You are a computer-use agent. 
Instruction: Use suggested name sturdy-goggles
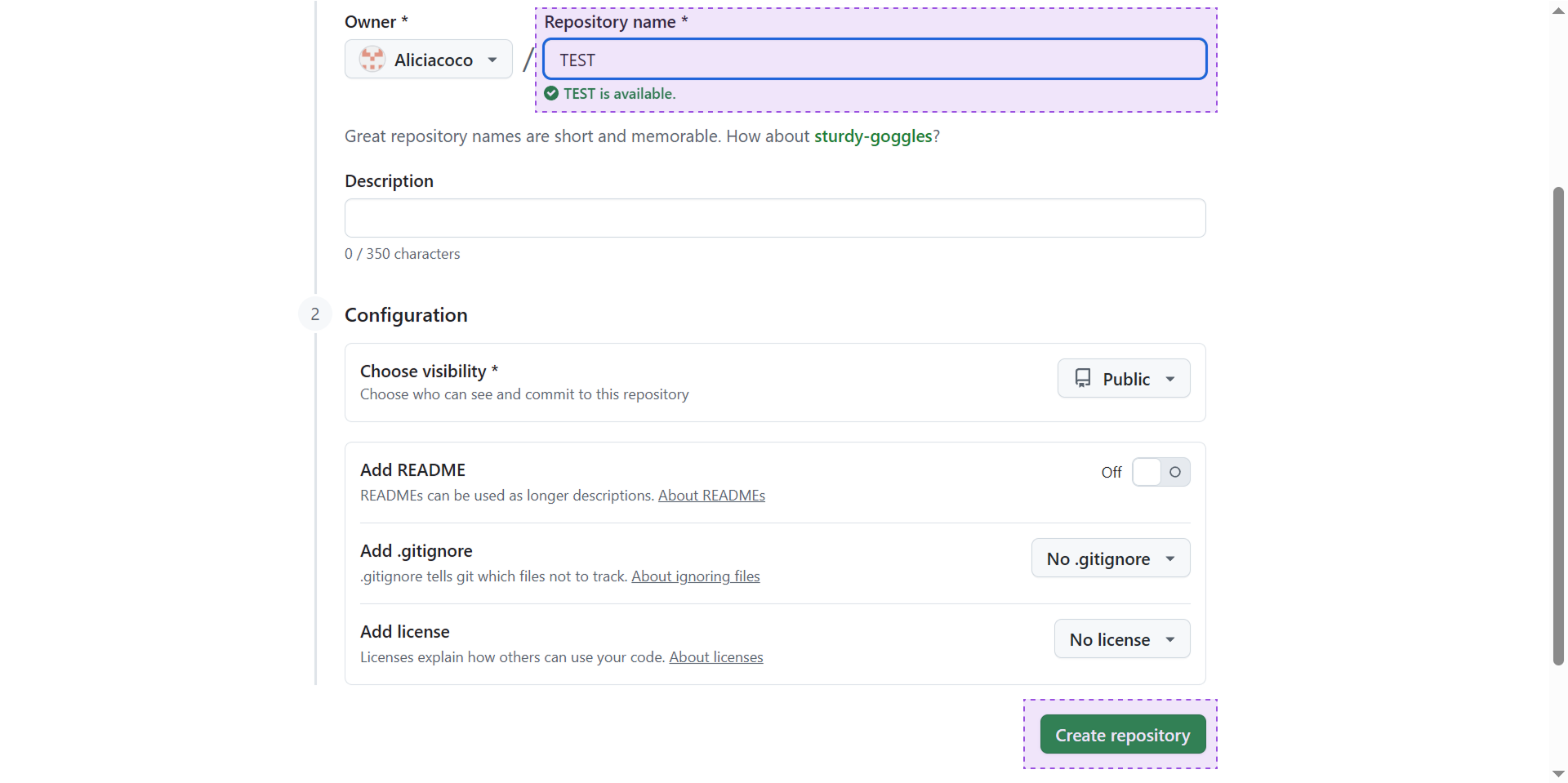pos(873,136)
